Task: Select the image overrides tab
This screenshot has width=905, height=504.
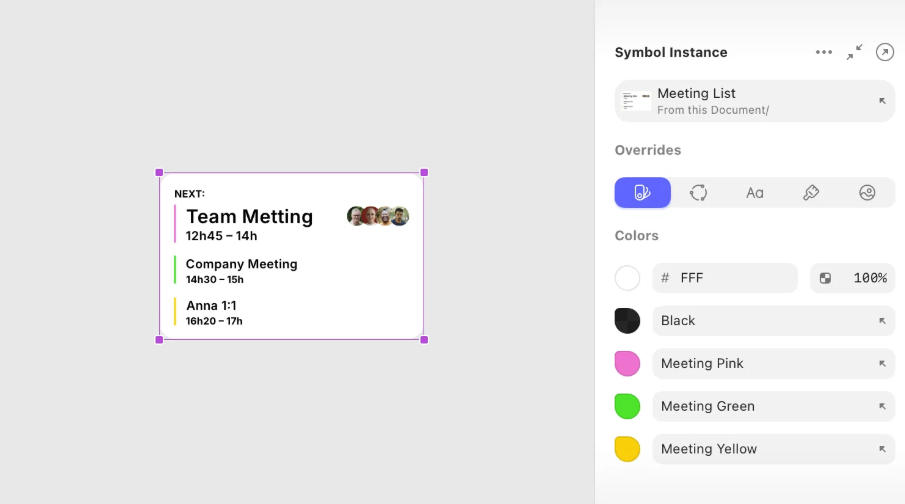Action: click(x=867, y=192)
